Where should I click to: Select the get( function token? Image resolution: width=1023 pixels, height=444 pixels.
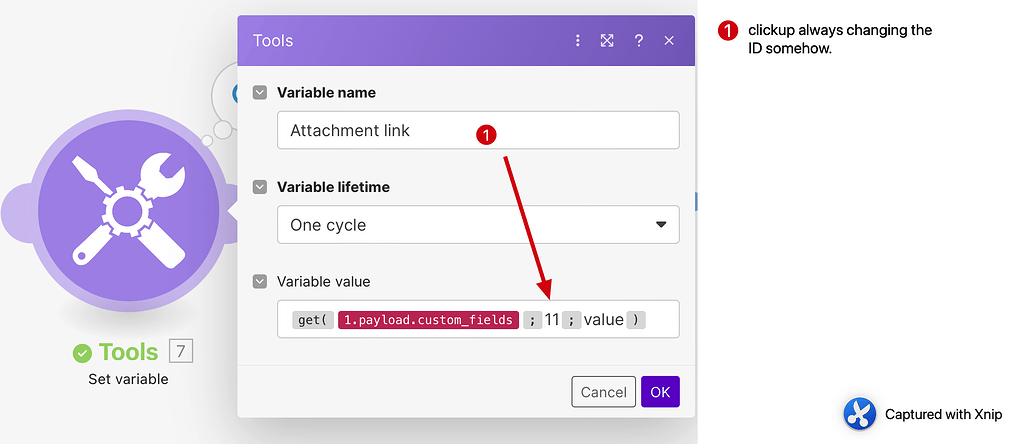(310, 320)
